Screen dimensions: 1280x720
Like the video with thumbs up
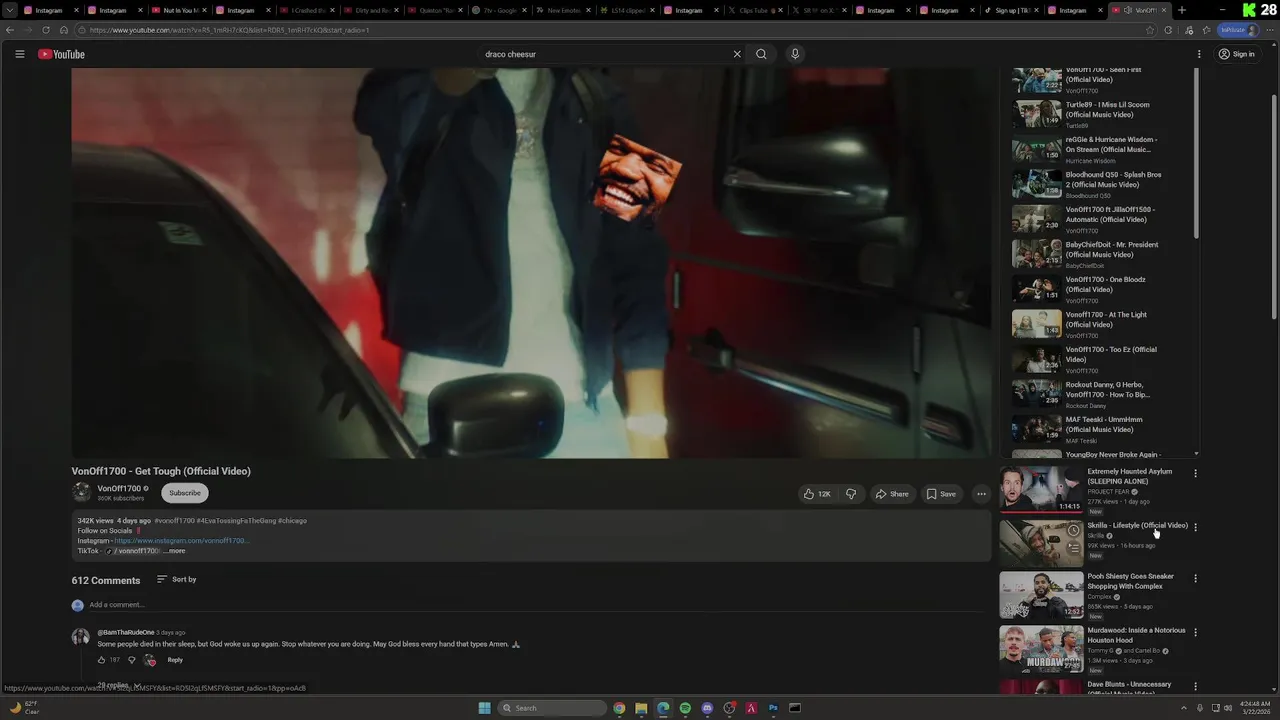(817, 494)
